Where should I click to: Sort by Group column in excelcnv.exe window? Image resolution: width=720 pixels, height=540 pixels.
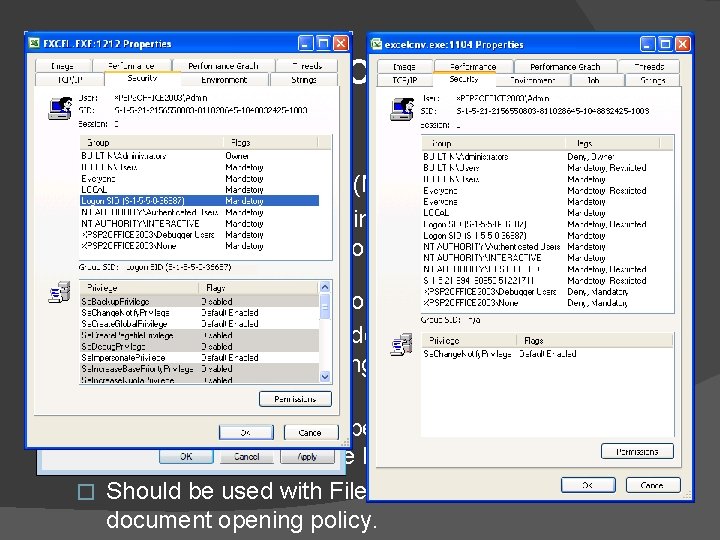click(x=493, y=143)
